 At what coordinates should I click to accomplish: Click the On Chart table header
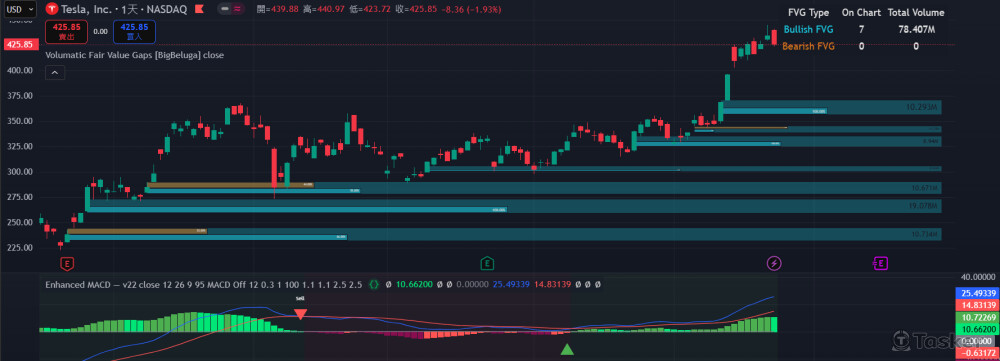coord(861,13)
